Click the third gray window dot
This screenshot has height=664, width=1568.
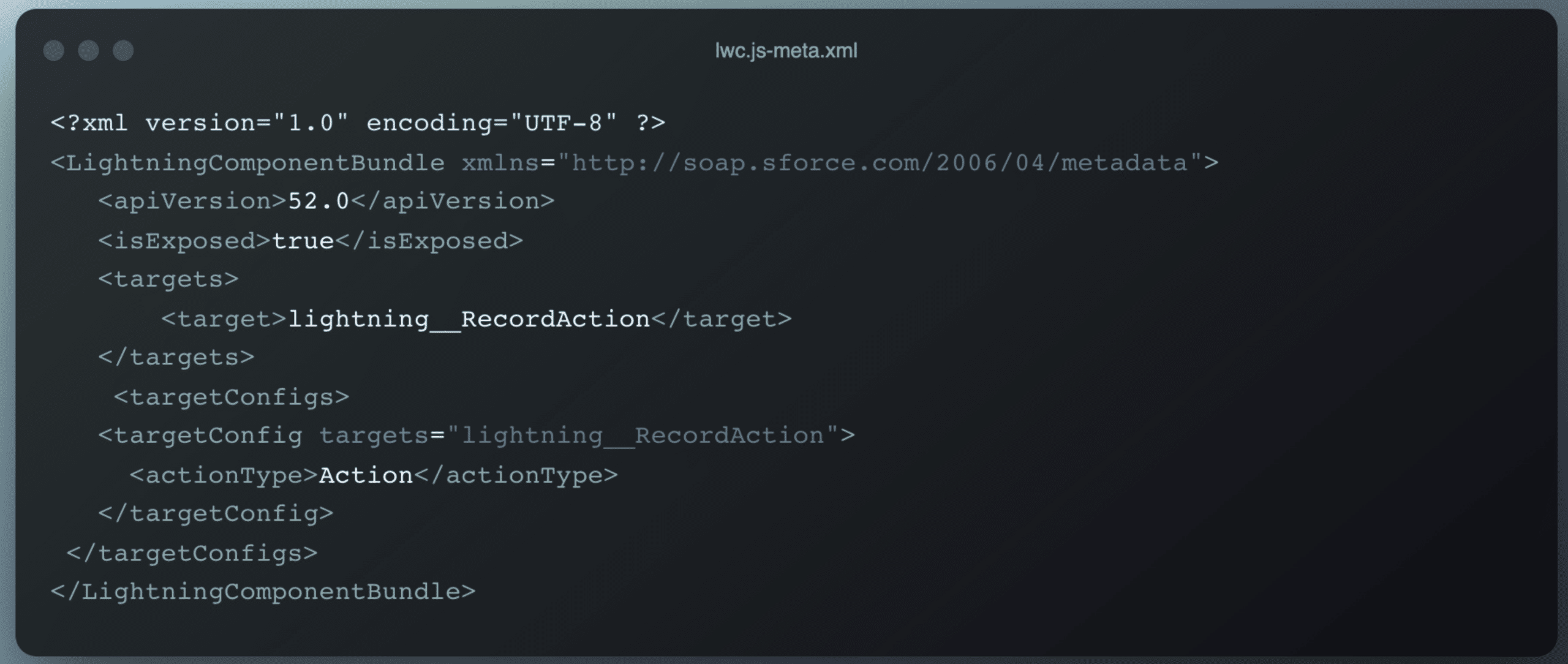pos(123,51)
